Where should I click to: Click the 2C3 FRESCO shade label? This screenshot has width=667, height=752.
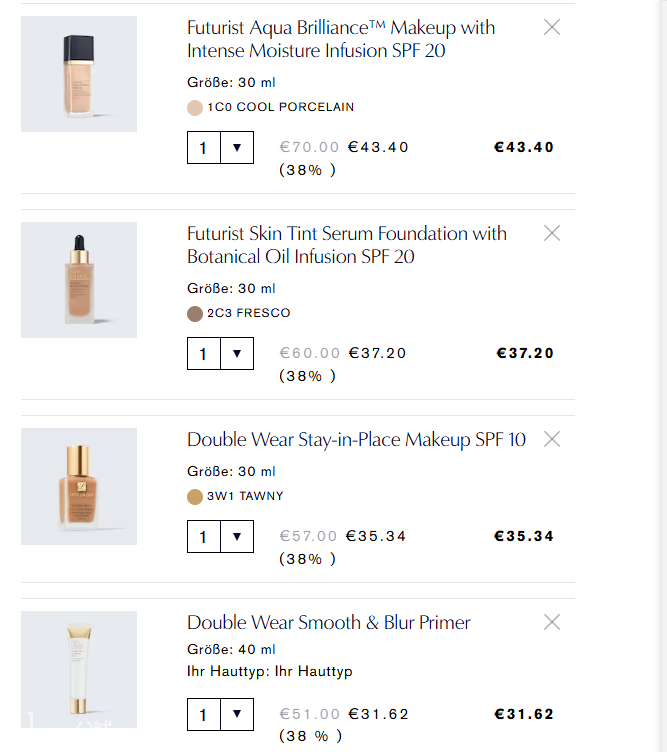click(x=248, y=313)
